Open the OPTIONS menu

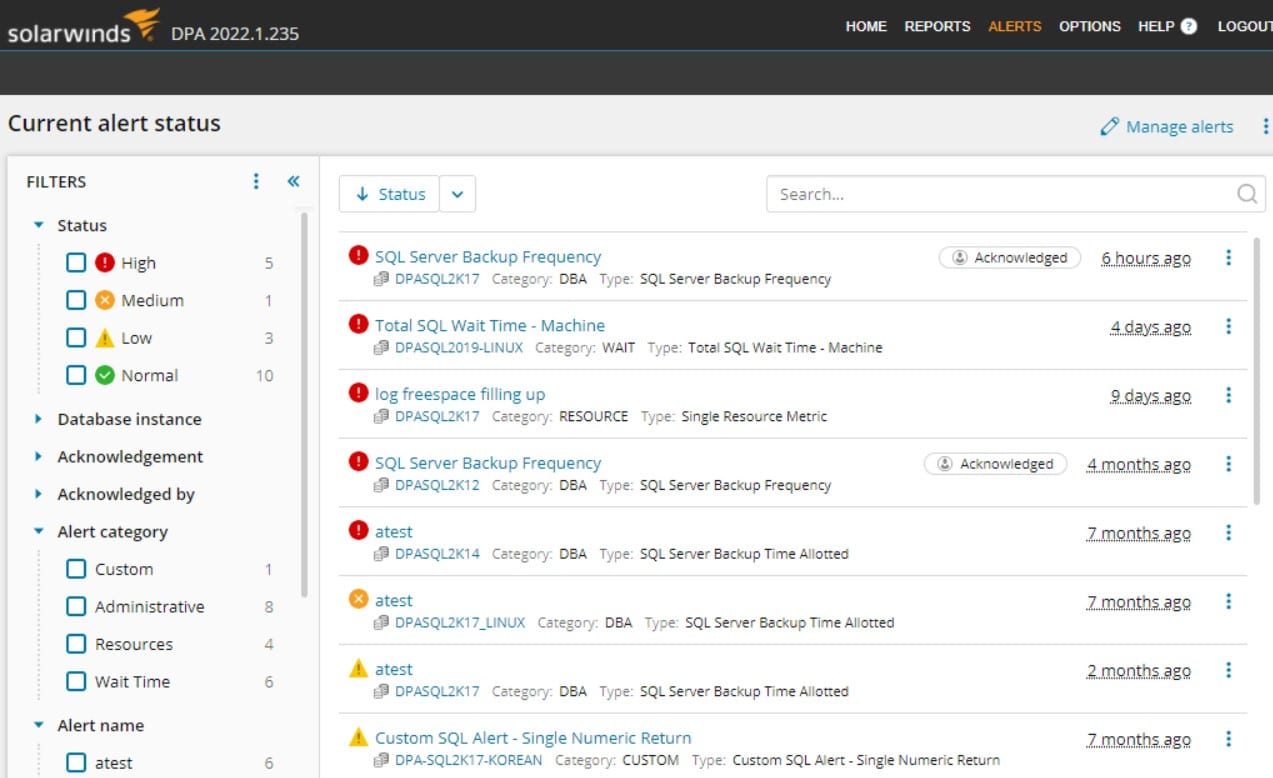pyautogui.click(x=1090, y=27)
